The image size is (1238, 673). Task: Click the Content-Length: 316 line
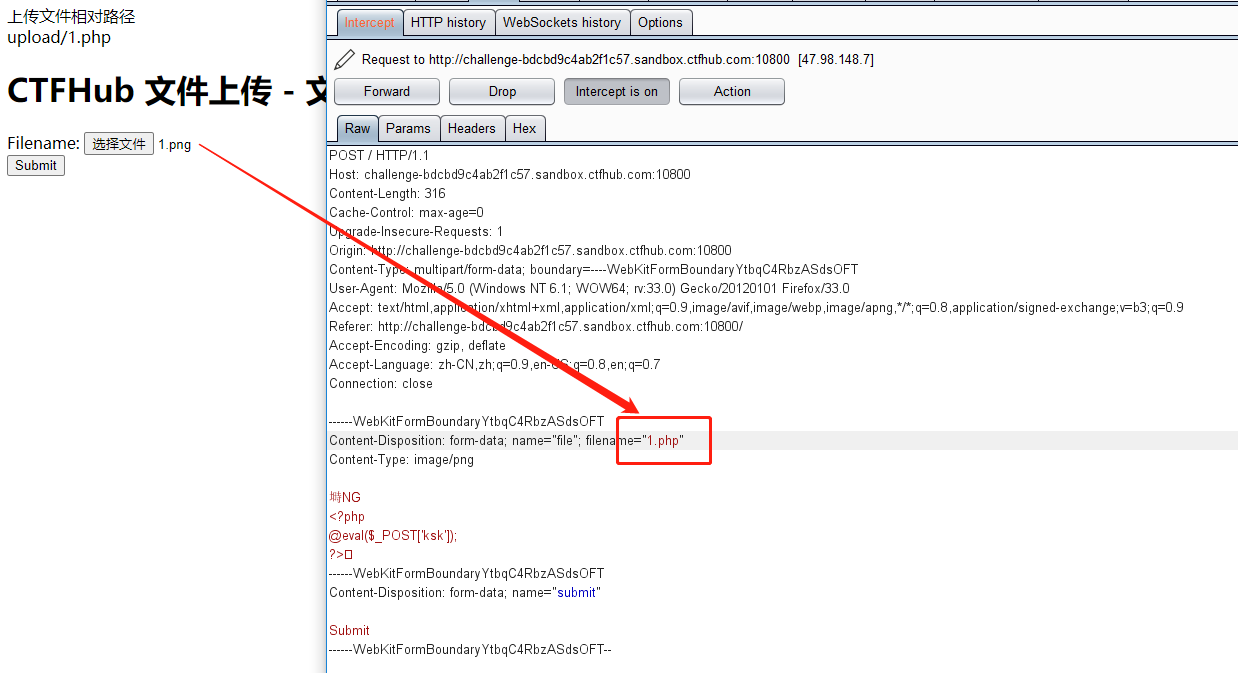tap(387, 193)
